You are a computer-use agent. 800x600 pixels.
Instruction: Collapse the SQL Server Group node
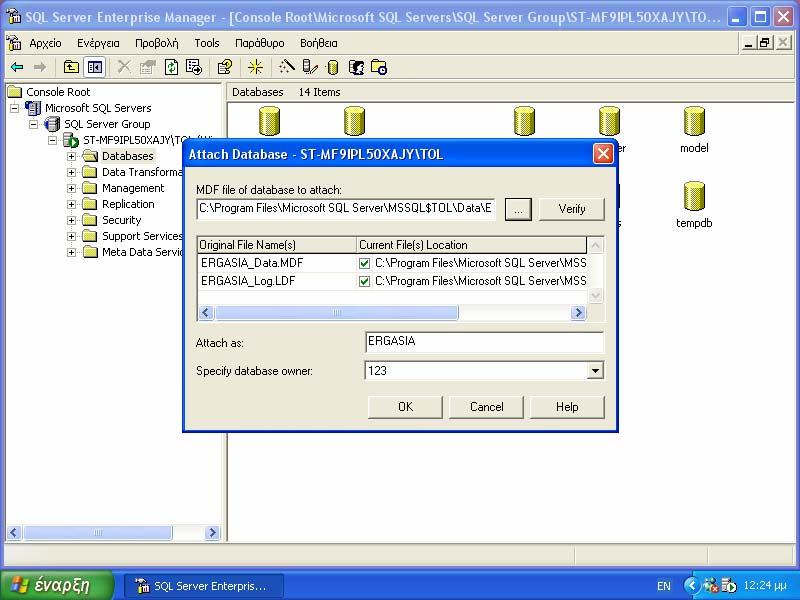point(34,124)
